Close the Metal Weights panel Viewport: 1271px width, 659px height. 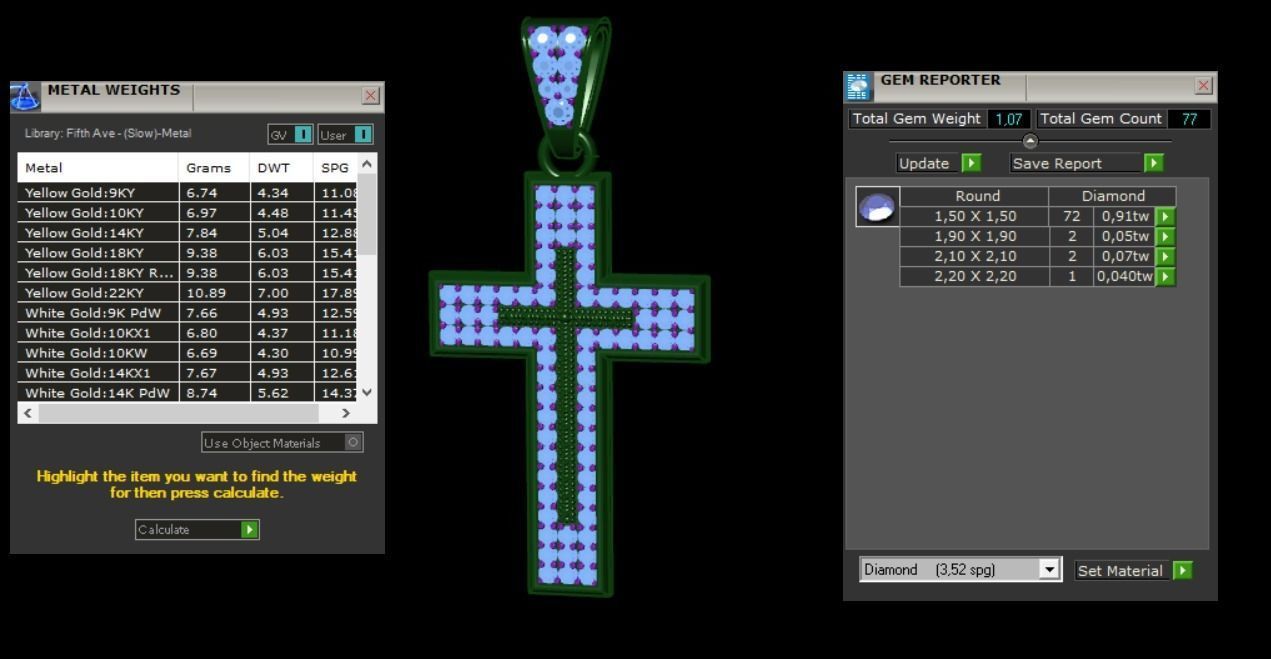pos(371,96)
